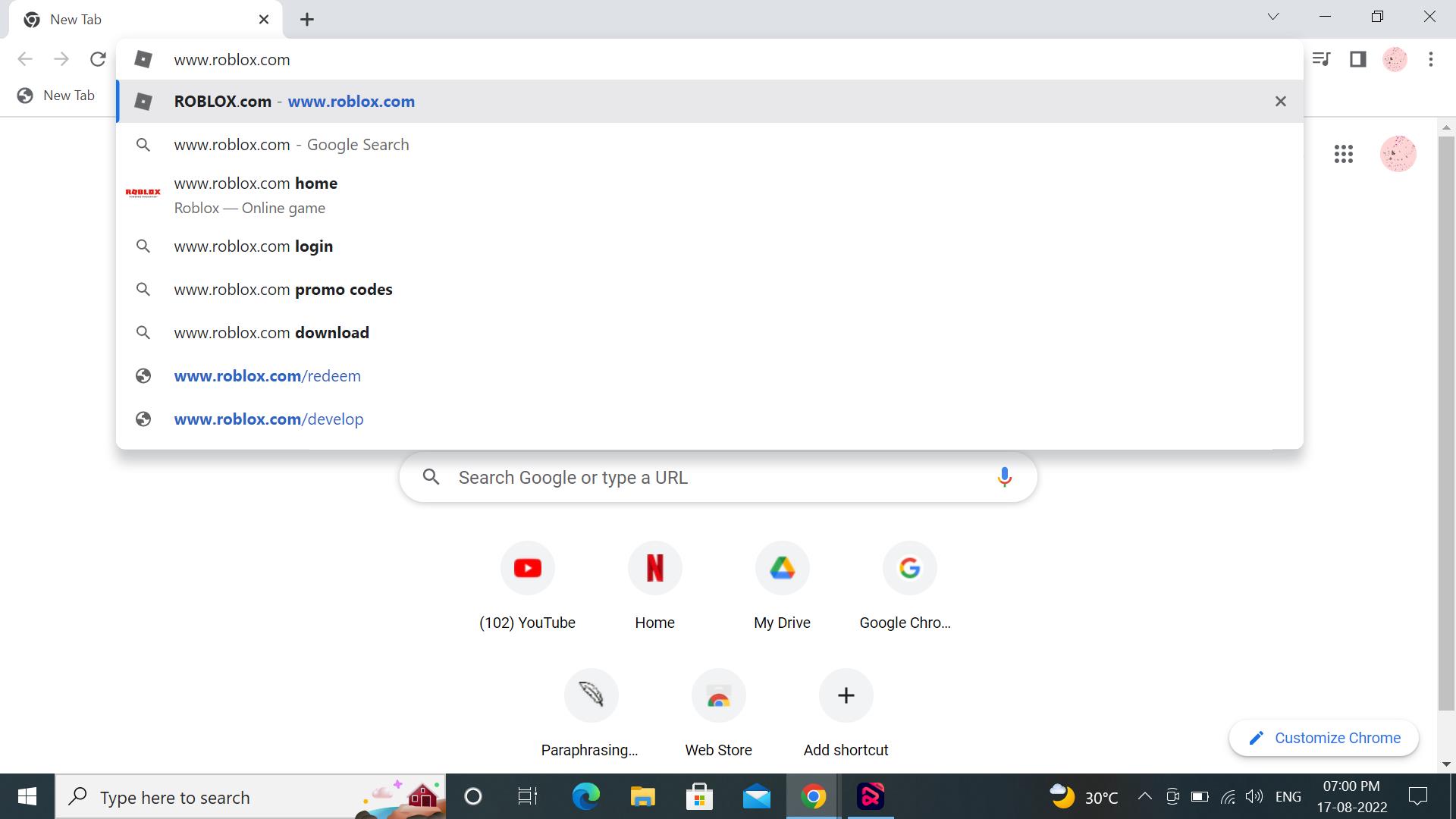Screen dimensions: 1456x819
Task: Open the pink app icon in taskbar
Action: pyautogui.click(x=871, y=796)
